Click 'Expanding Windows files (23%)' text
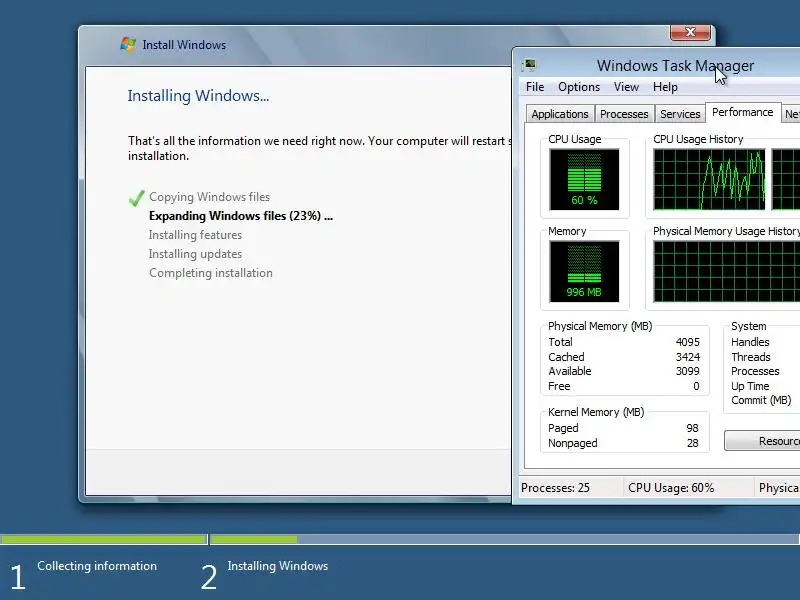Image resolution: width=800 pixels, height=600 pixels. coord(241,216)
